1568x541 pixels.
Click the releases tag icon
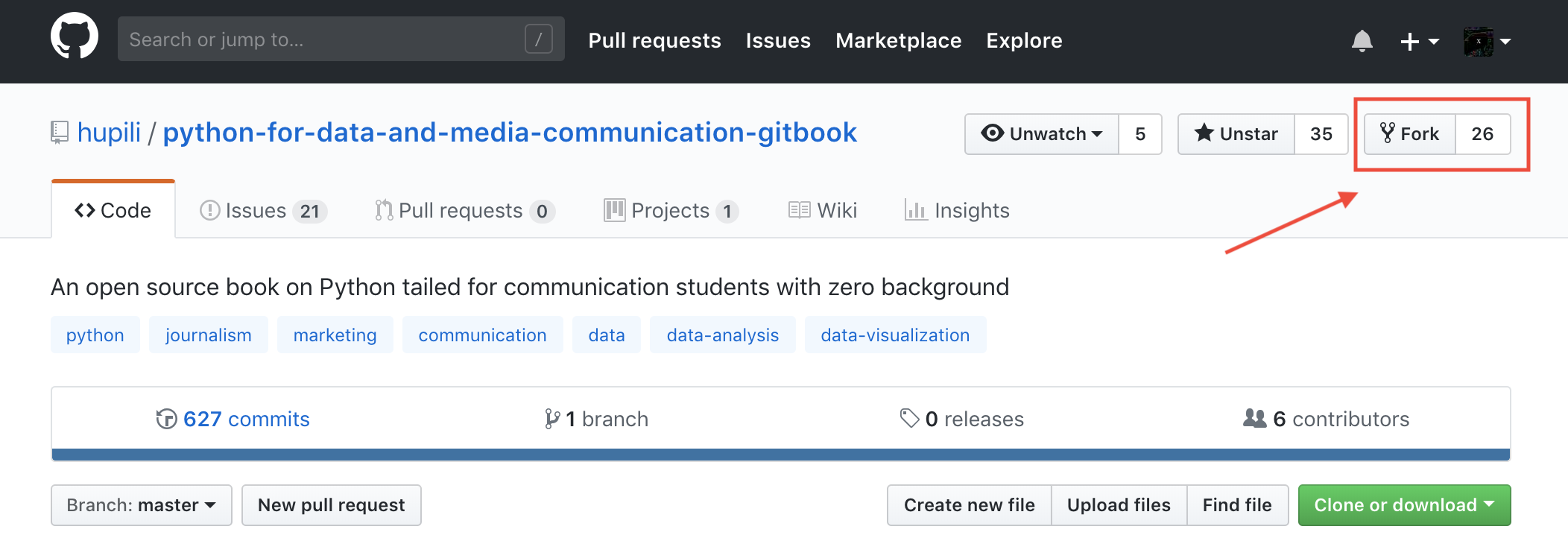[x=909, y=418]
